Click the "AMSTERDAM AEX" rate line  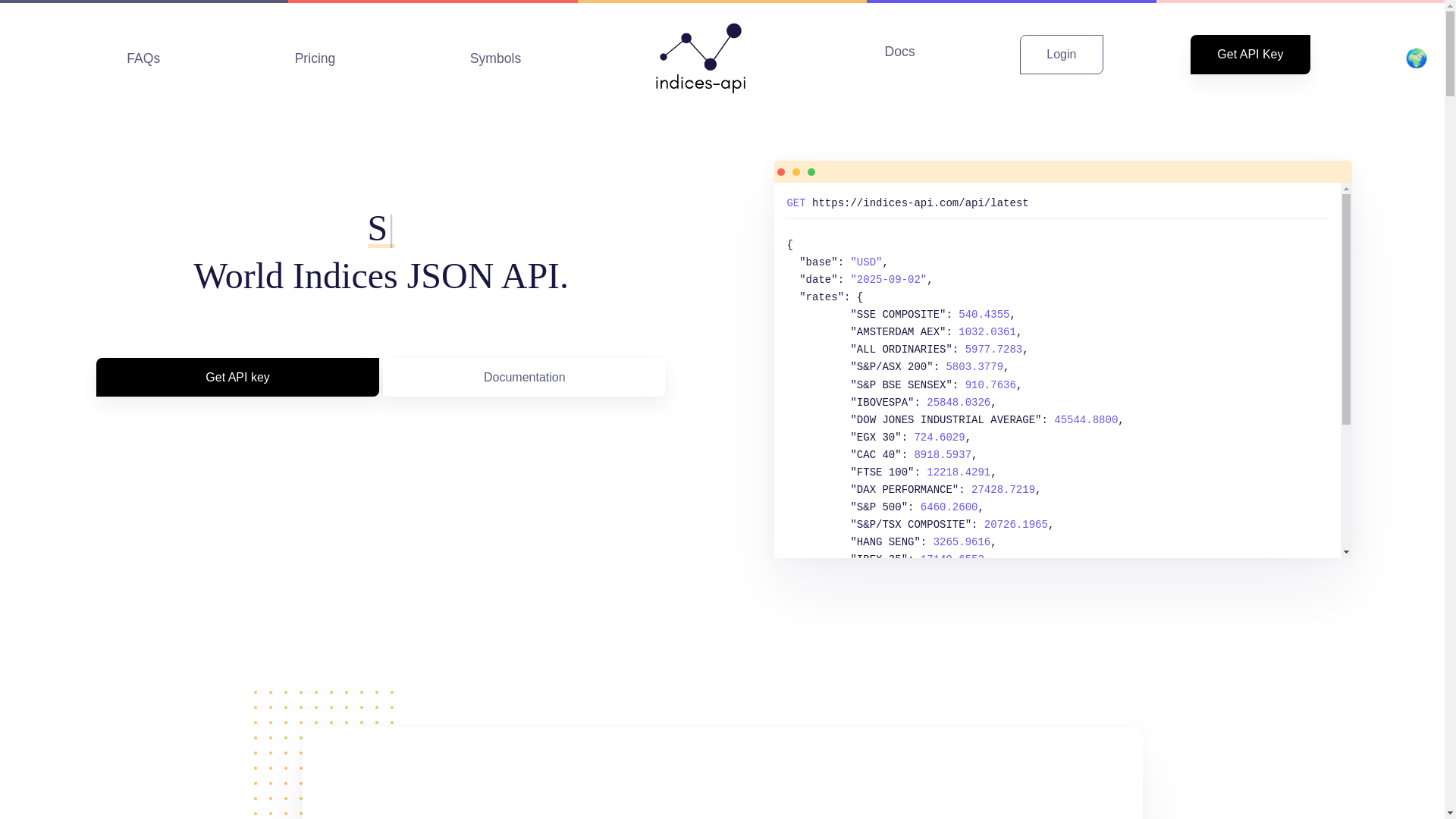point(936,332)
